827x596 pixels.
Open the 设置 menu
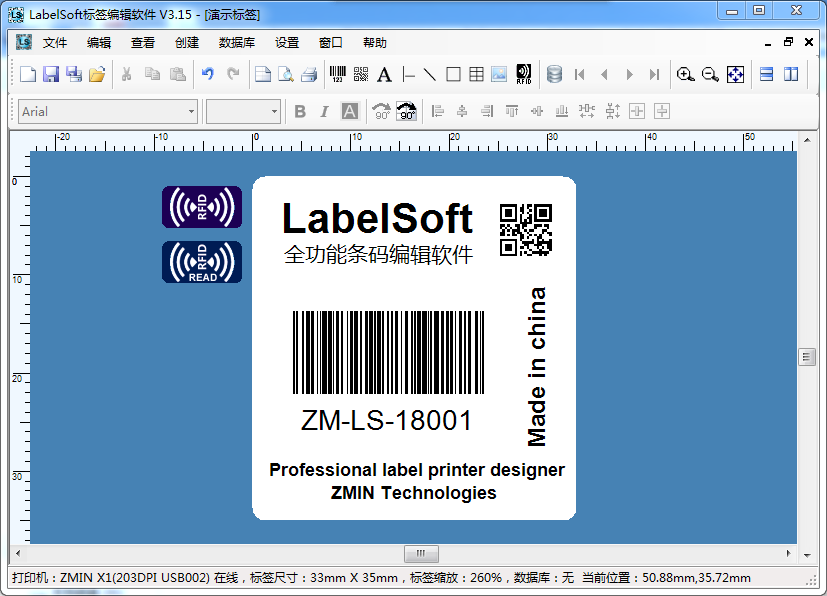287,43
